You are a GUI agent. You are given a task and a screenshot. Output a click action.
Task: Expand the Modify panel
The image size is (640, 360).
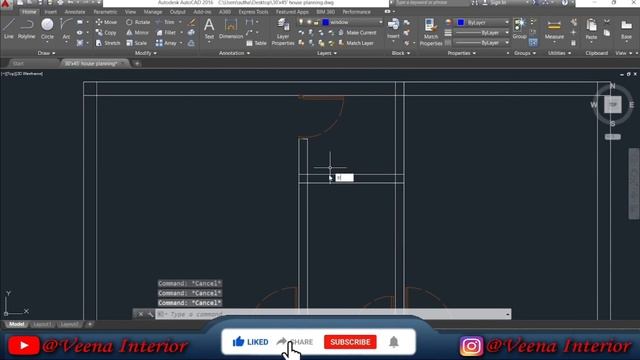[145, 53]
